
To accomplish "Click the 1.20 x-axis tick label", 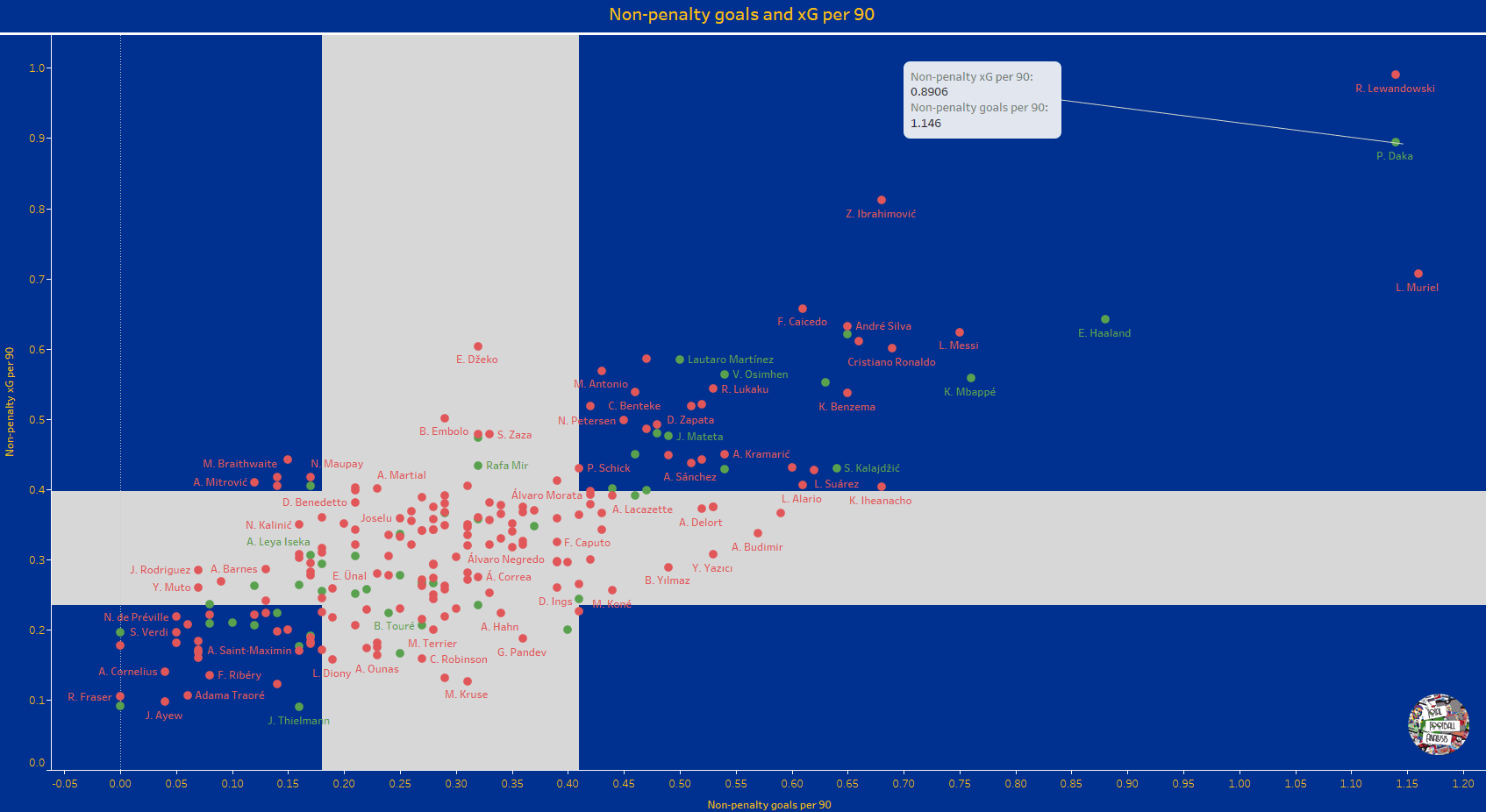I will click(1463, 784).
